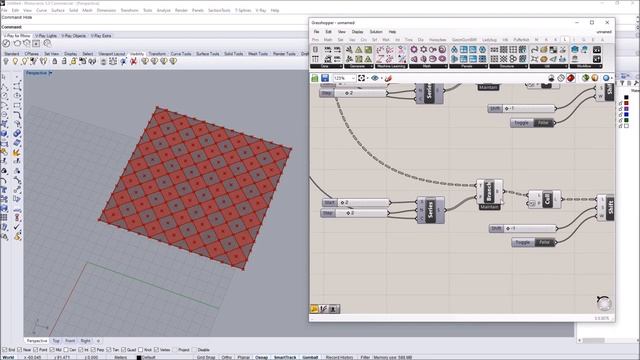The height and width of the screenshot is (360, 640).
Task: Click the Ortho button in the status bar
Action: [x=227, y=357]
